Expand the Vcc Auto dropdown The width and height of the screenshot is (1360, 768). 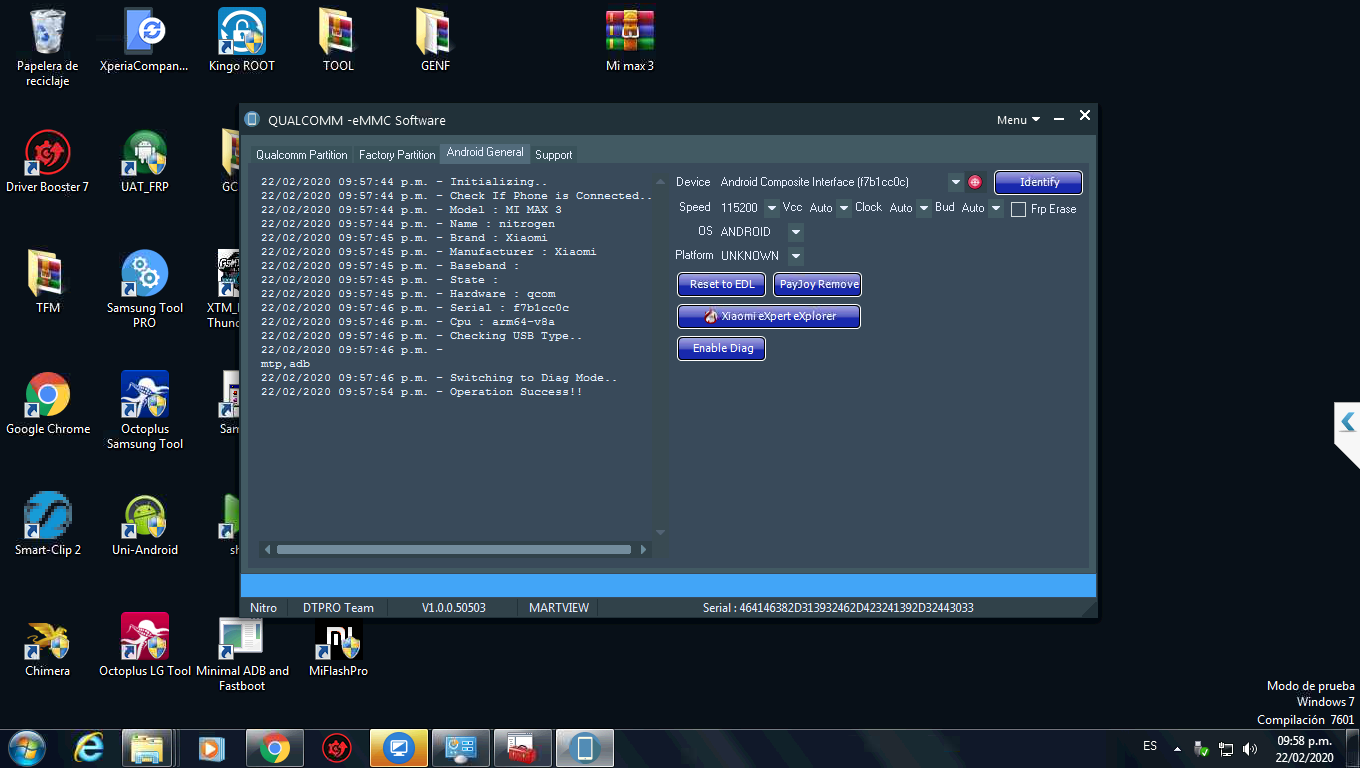(844, 208)
